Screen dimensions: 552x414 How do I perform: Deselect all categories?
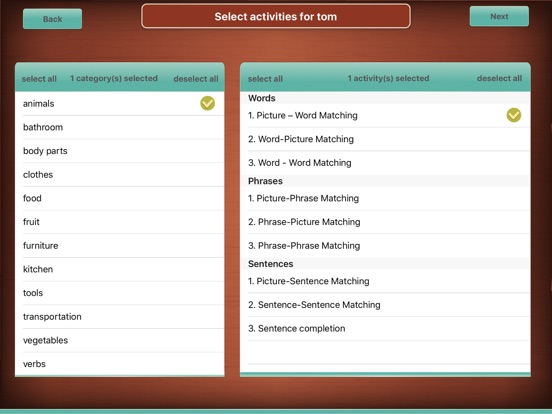(196, 79)
